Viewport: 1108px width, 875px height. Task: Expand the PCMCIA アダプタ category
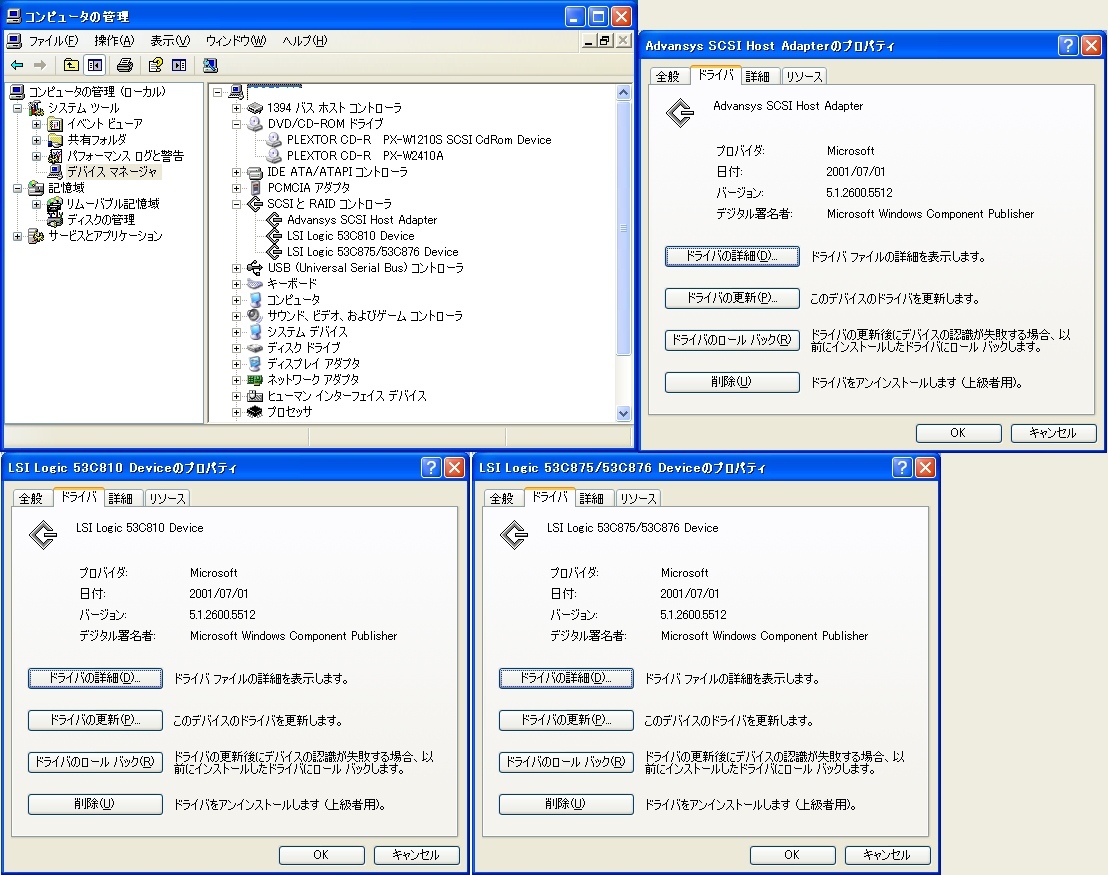(236, 188)
